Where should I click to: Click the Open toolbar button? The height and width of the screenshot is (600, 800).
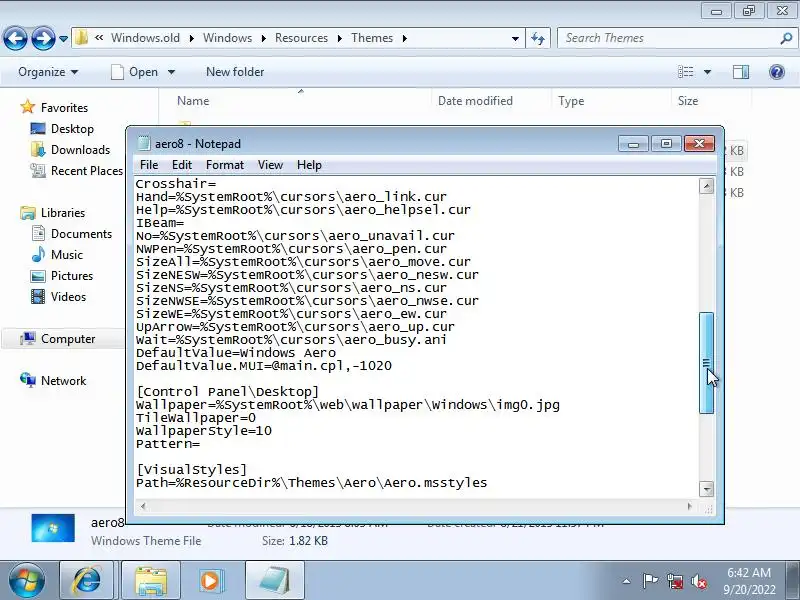[x=135, y=72]
